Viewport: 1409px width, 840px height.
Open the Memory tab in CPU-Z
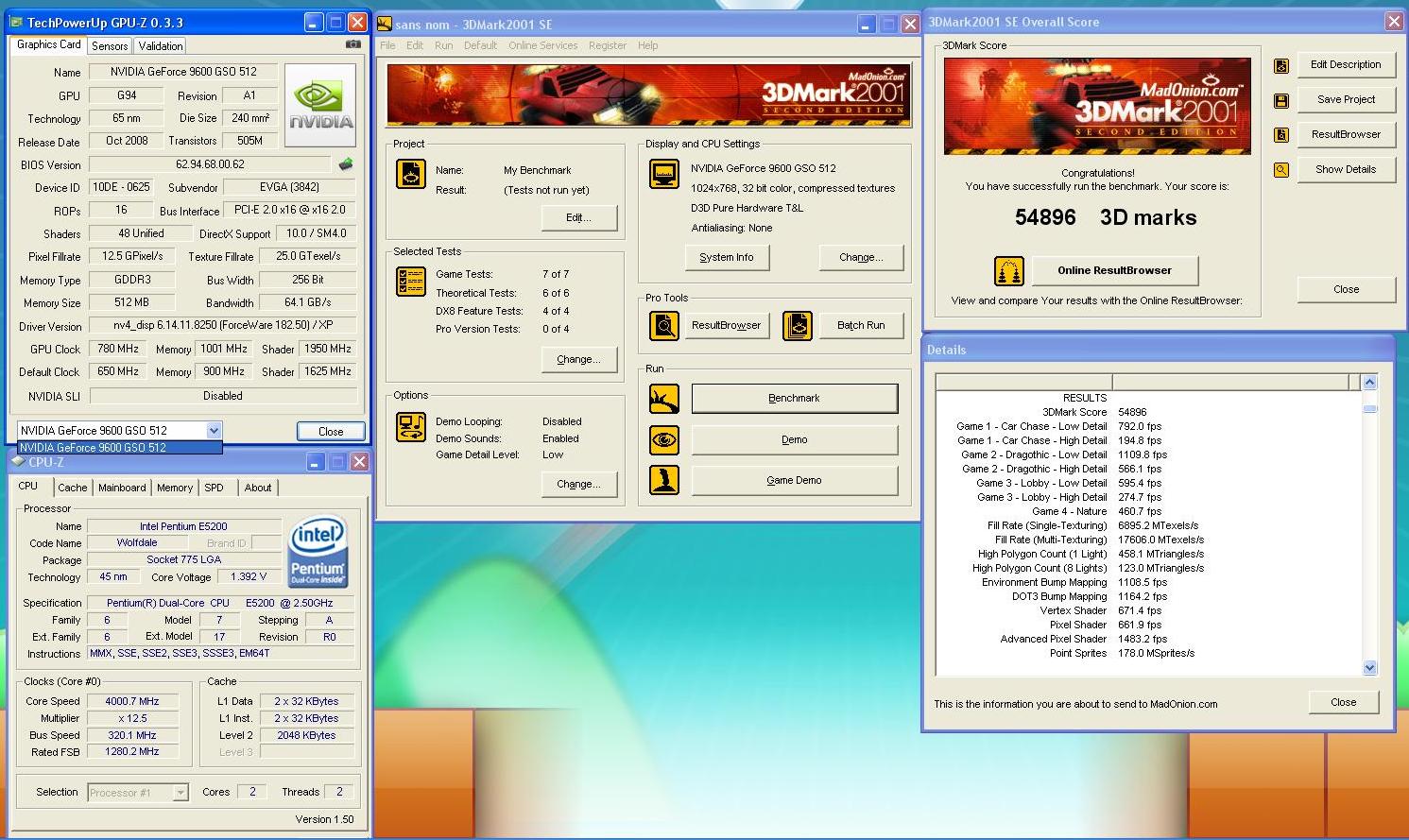pyautogui.click(x=175, y=488)
